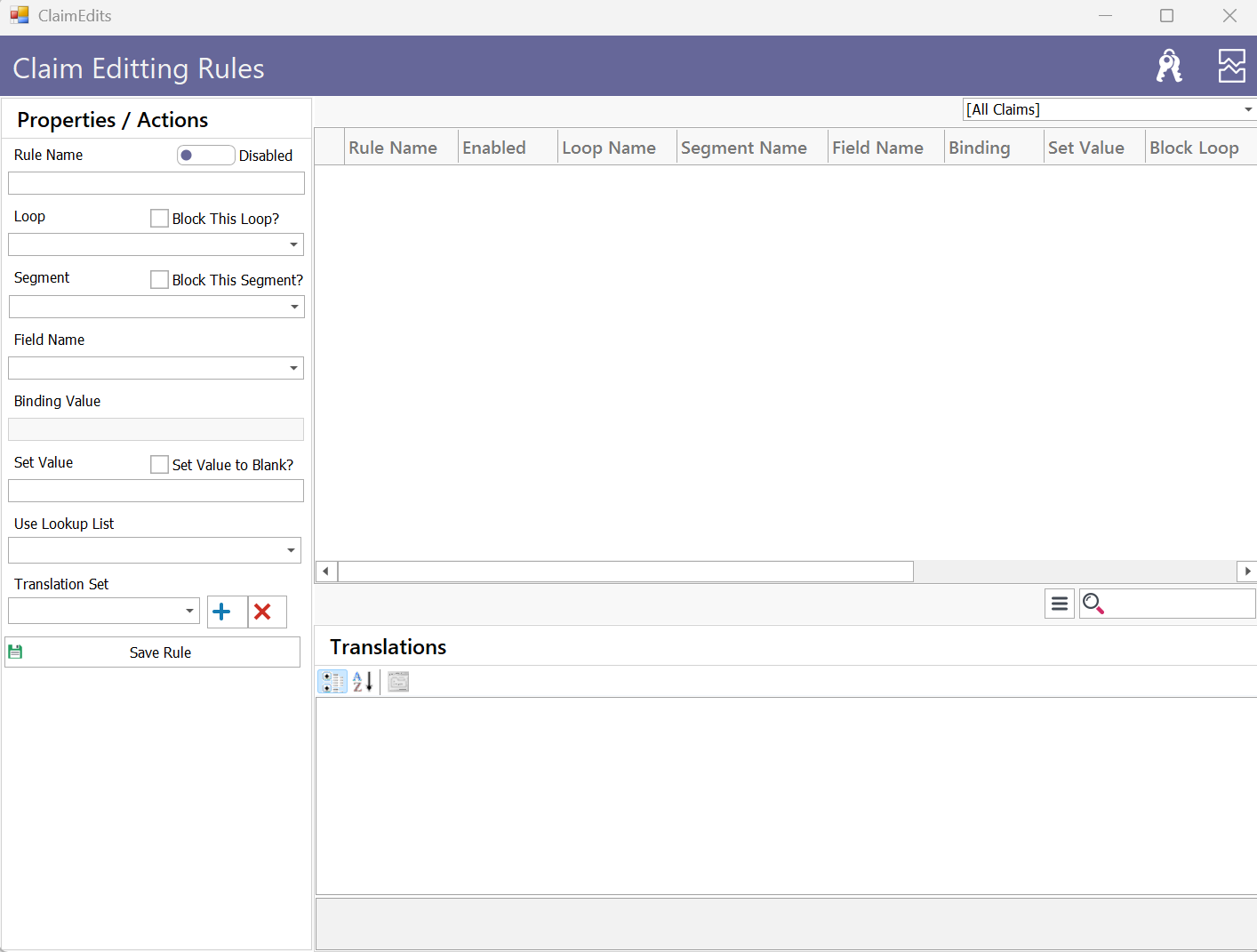The width and height of the screenshot is (1257, 952).
Task: Toggle the rule Disabled switch
Action: coord(206,156)
